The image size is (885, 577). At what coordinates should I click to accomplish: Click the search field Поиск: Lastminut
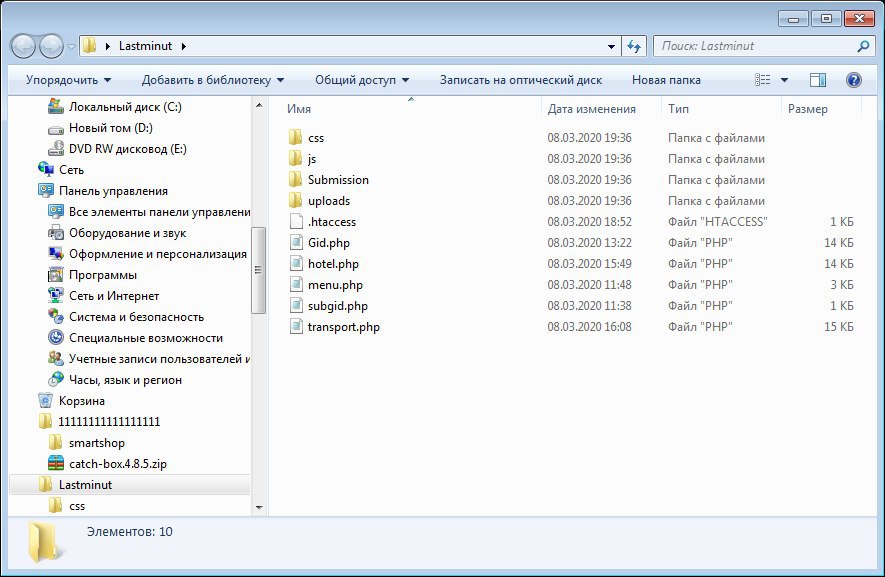tap(755, 46)
